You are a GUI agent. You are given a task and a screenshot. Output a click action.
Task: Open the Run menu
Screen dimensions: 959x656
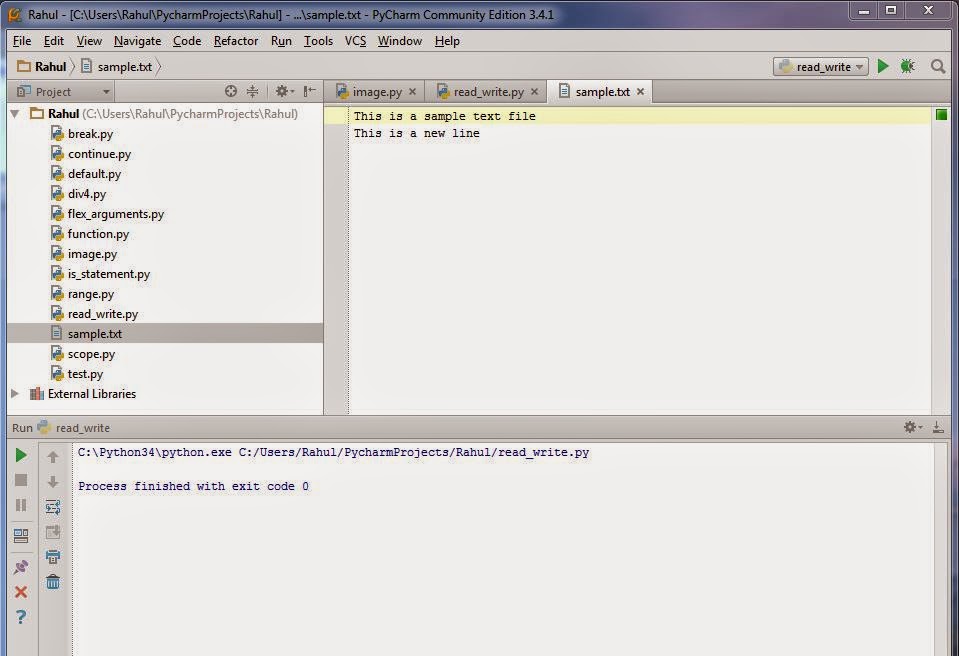281,41
